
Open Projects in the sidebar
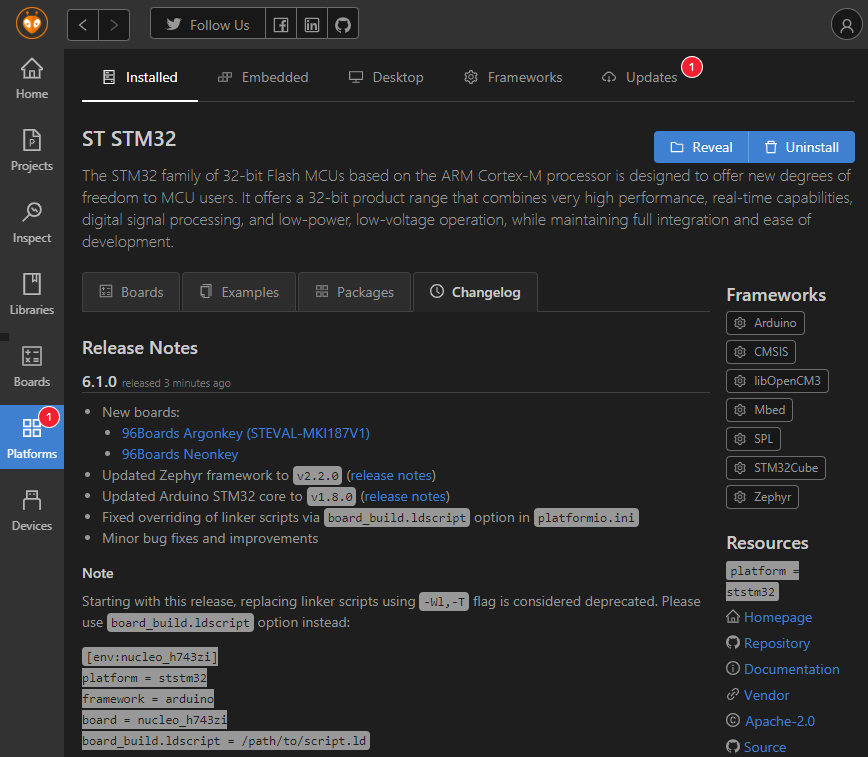(32, 151)
